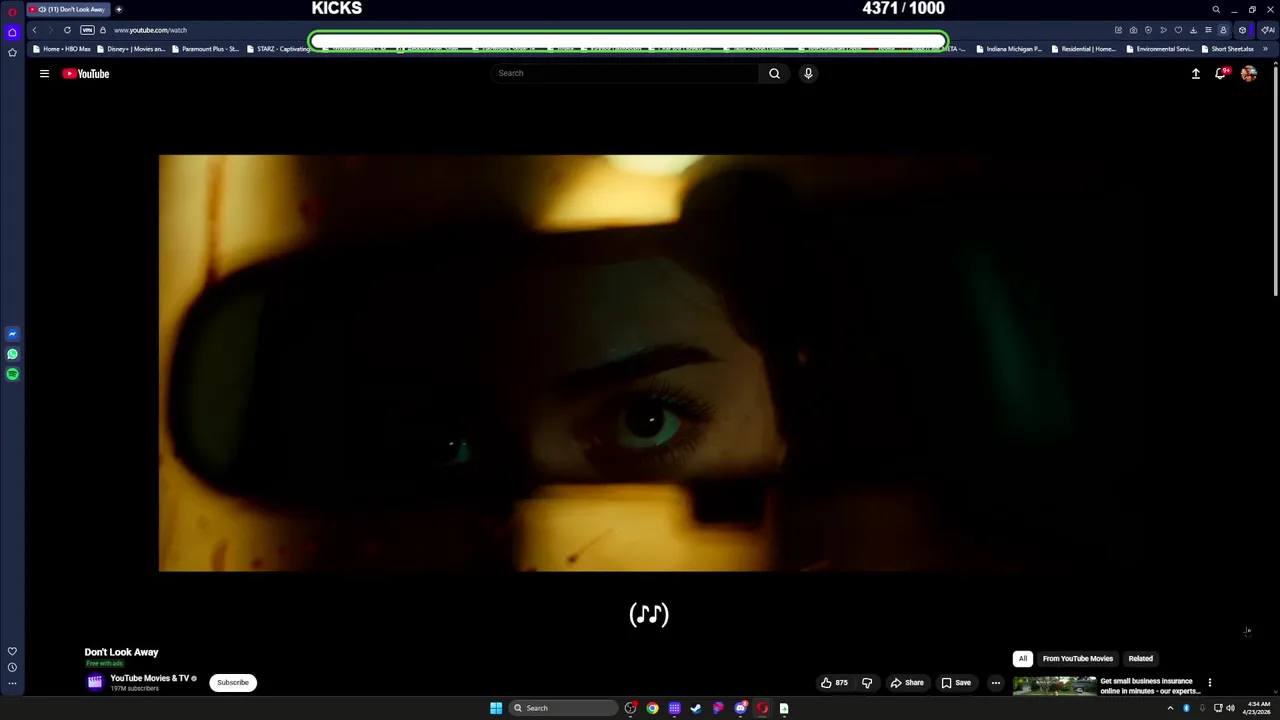The image size is (1280, 720).
Task: Open the Paramount Plus bookmark
Action: (205, 49)
